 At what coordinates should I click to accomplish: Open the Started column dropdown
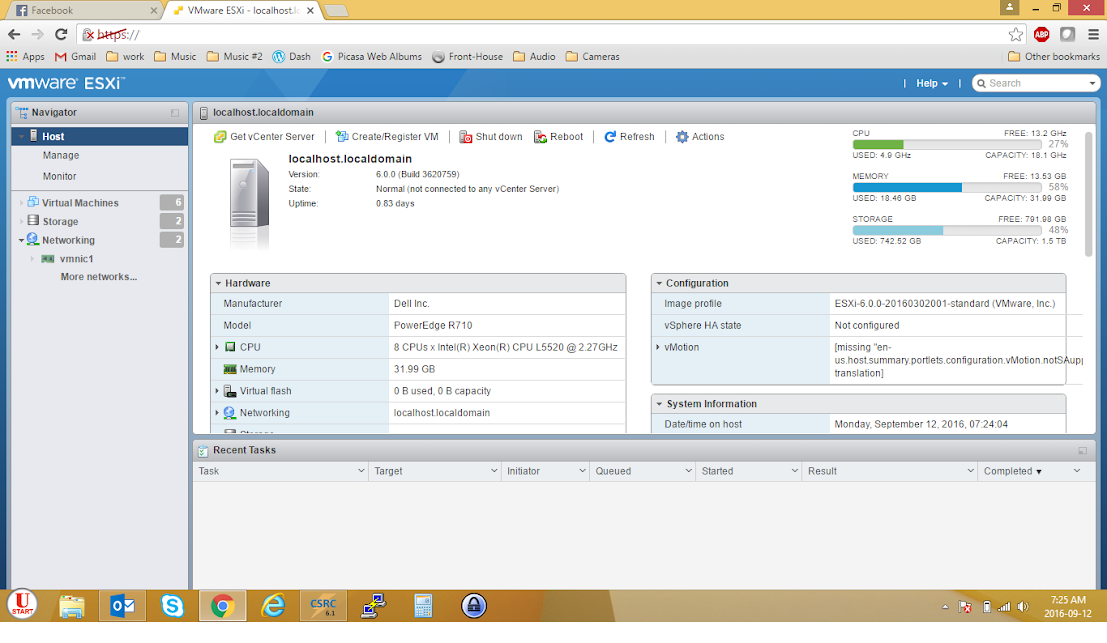click(794, 471)
